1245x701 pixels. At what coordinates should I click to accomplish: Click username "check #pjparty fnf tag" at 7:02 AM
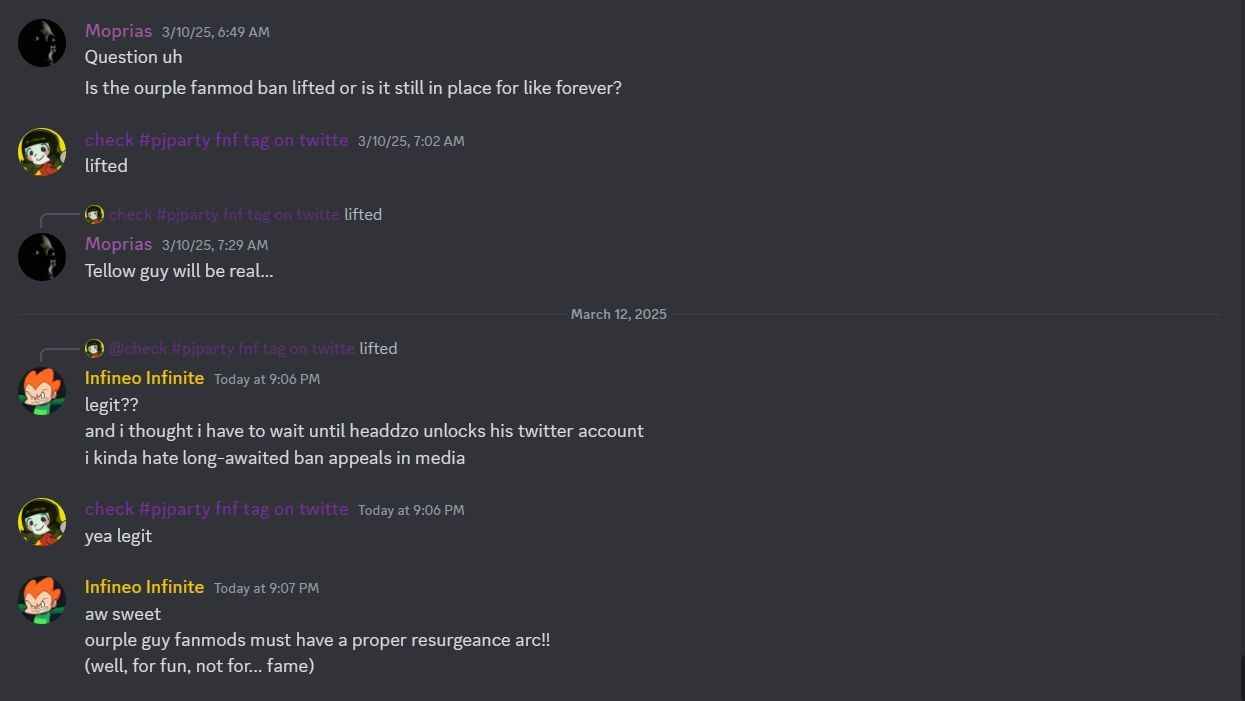pos(216,140)
